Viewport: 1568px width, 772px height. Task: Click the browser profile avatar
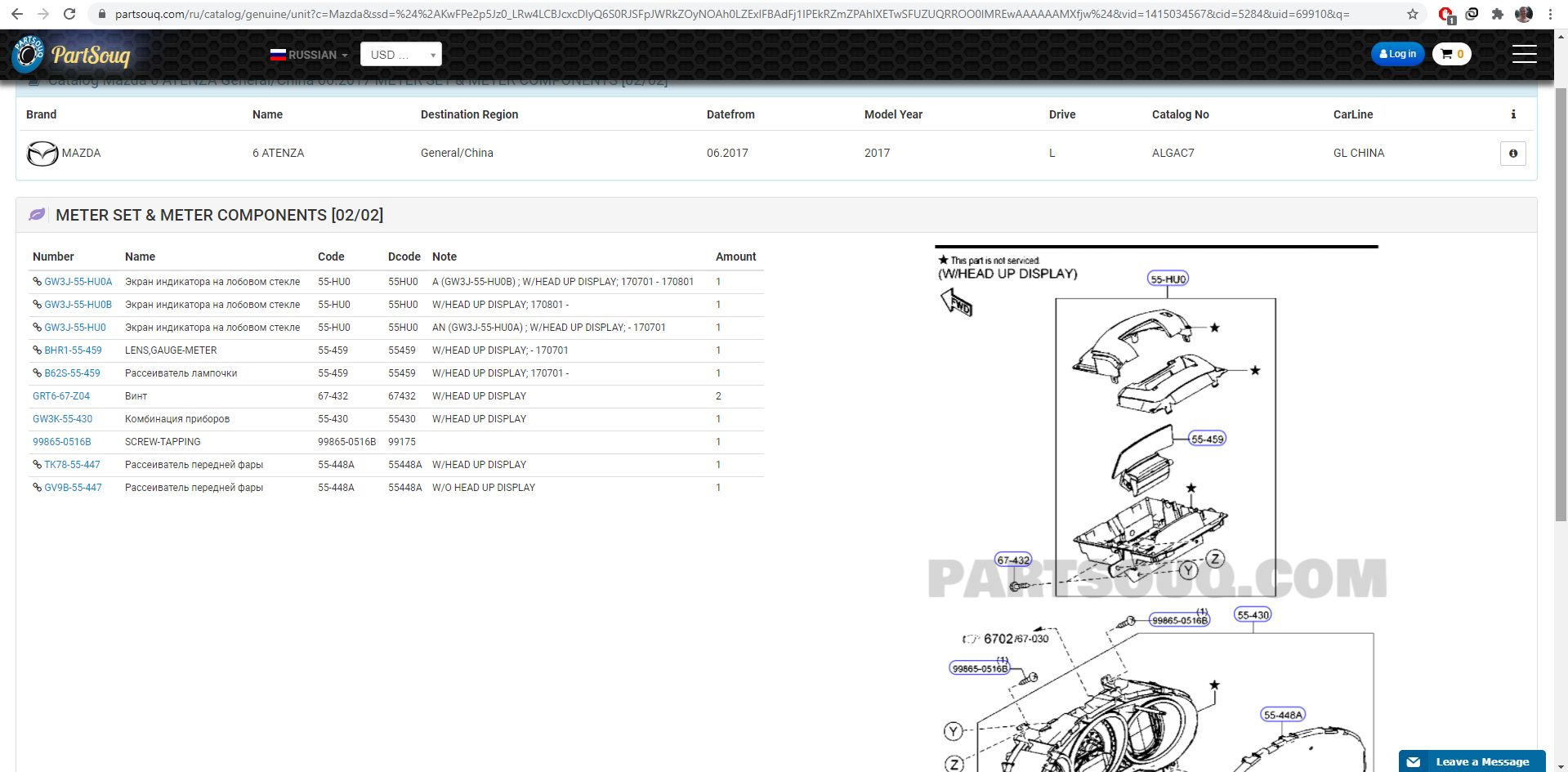pos(1523,14)
